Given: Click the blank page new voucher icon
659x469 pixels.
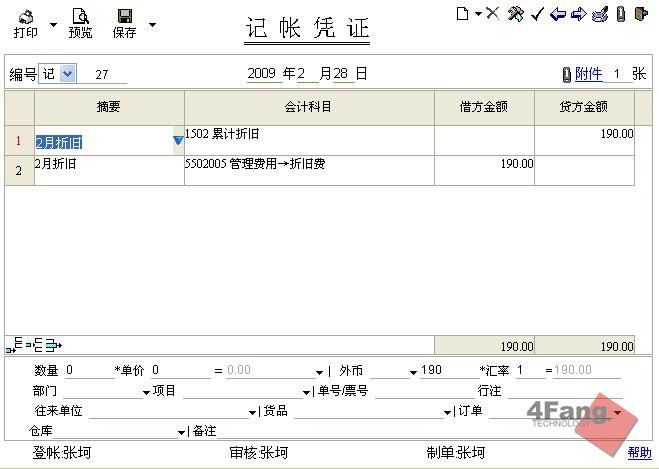Looking at the screenshot, I should point(462,13).
